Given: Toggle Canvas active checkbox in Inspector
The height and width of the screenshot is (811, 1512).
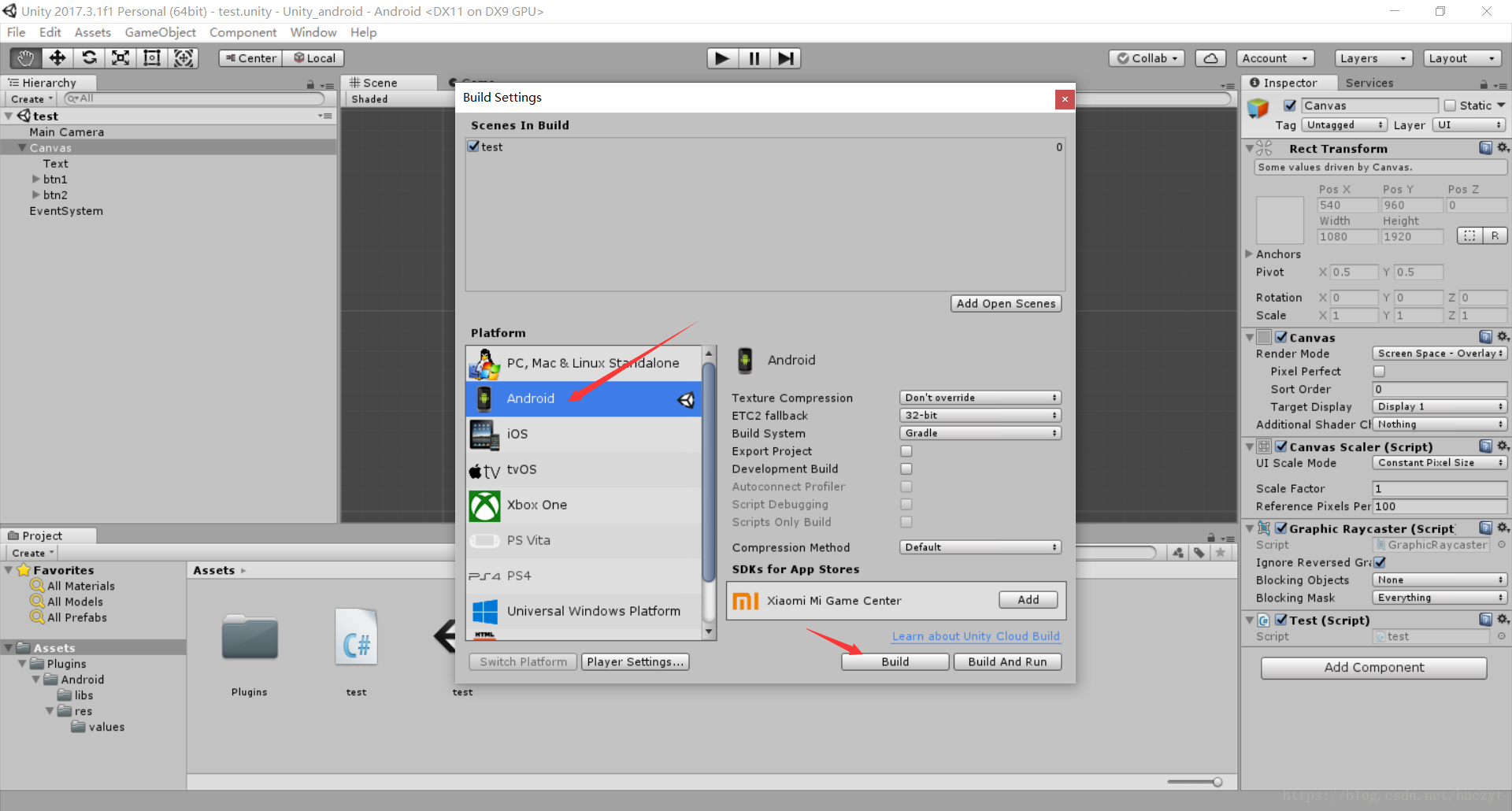Looking at the screenshot, I should pyautogui.click(x=1290, y=106).
